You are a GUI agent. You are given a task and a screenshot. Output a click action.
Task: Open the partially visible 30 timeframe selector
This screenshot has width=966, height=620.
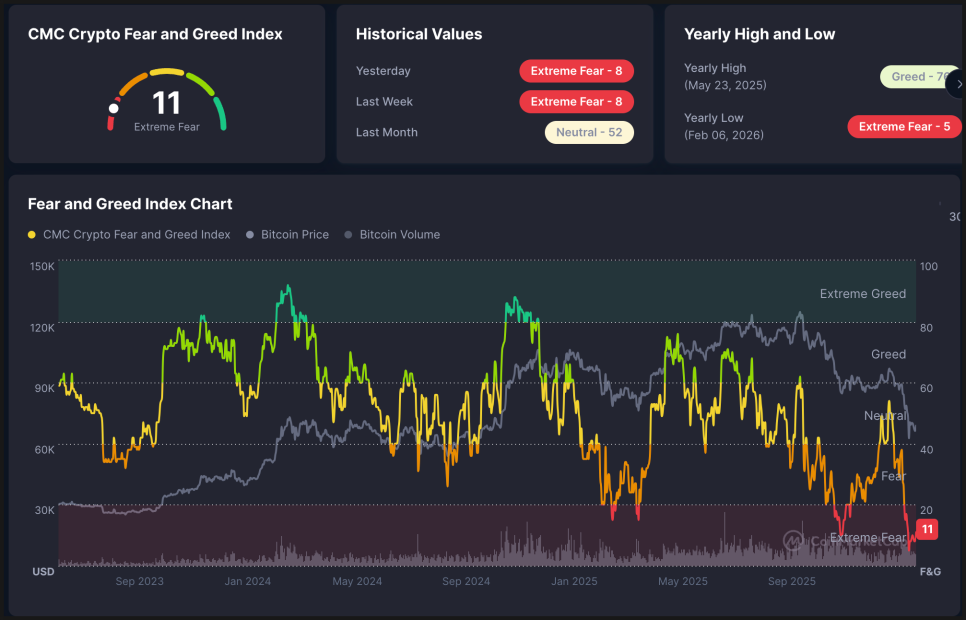point(954,217)
